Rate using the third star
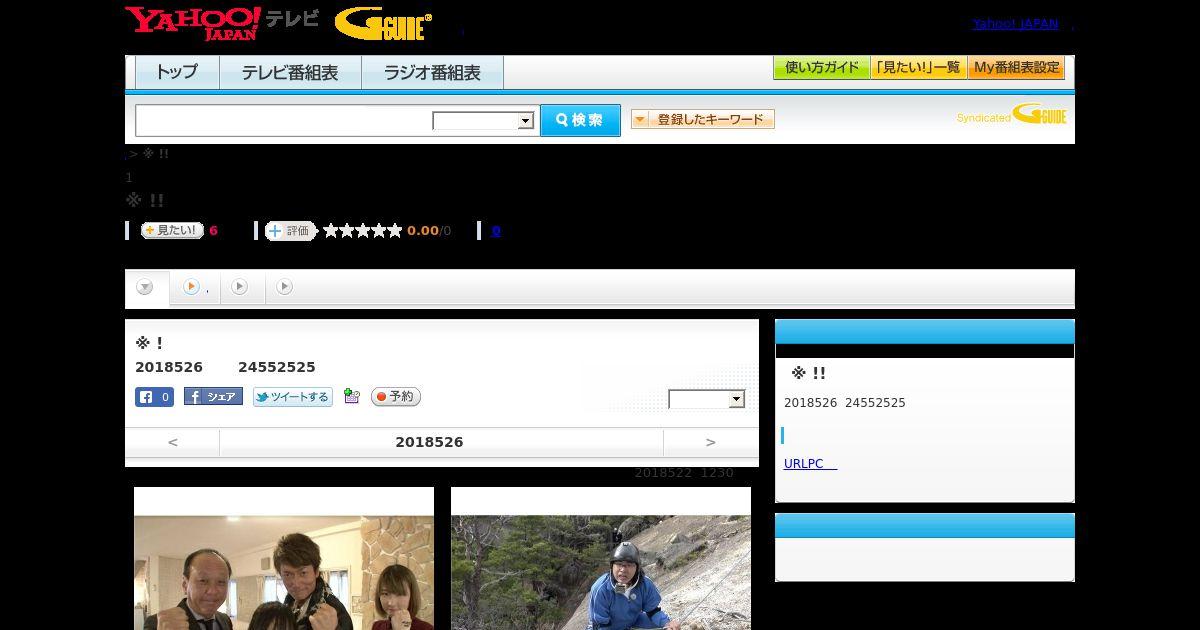 (x=363, y=231)
